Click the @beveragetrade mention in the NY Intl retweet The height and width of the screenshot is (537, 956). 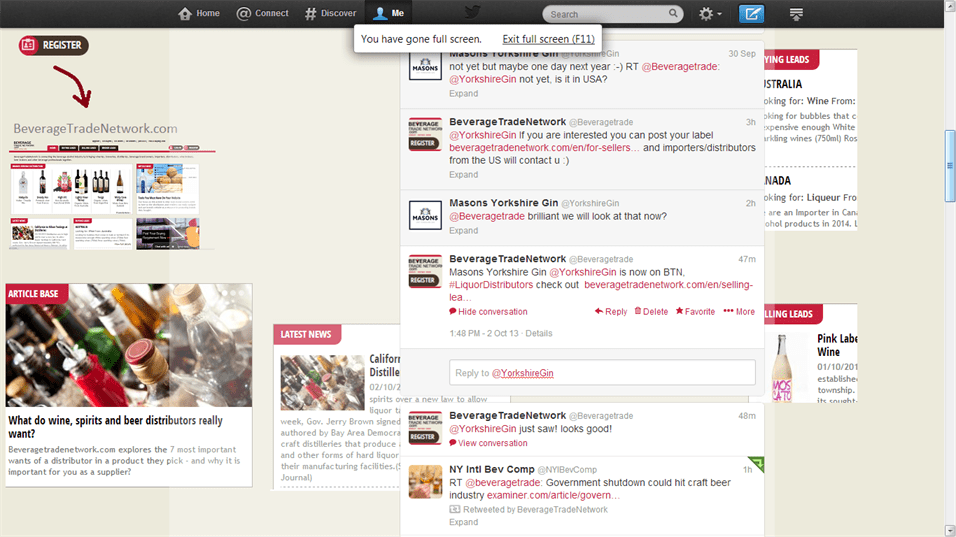[x=504, y=482]
